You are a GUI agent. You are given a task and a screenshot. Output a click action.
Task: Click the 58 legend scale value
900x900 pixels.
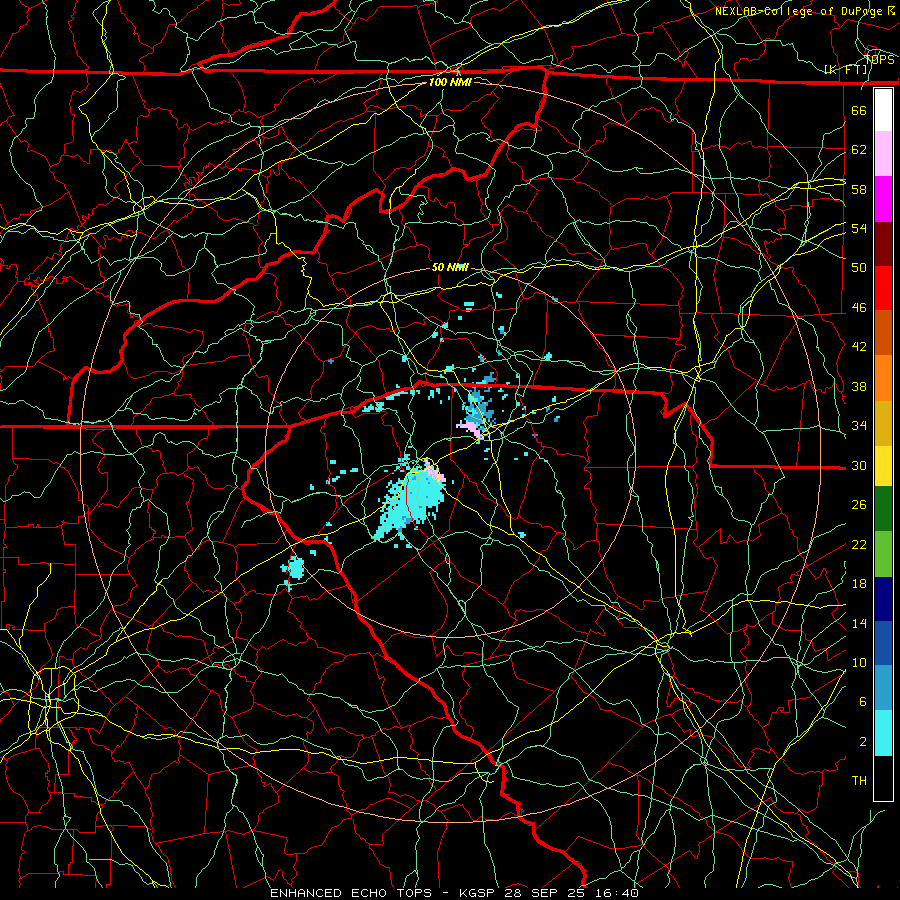coord(859,189)
